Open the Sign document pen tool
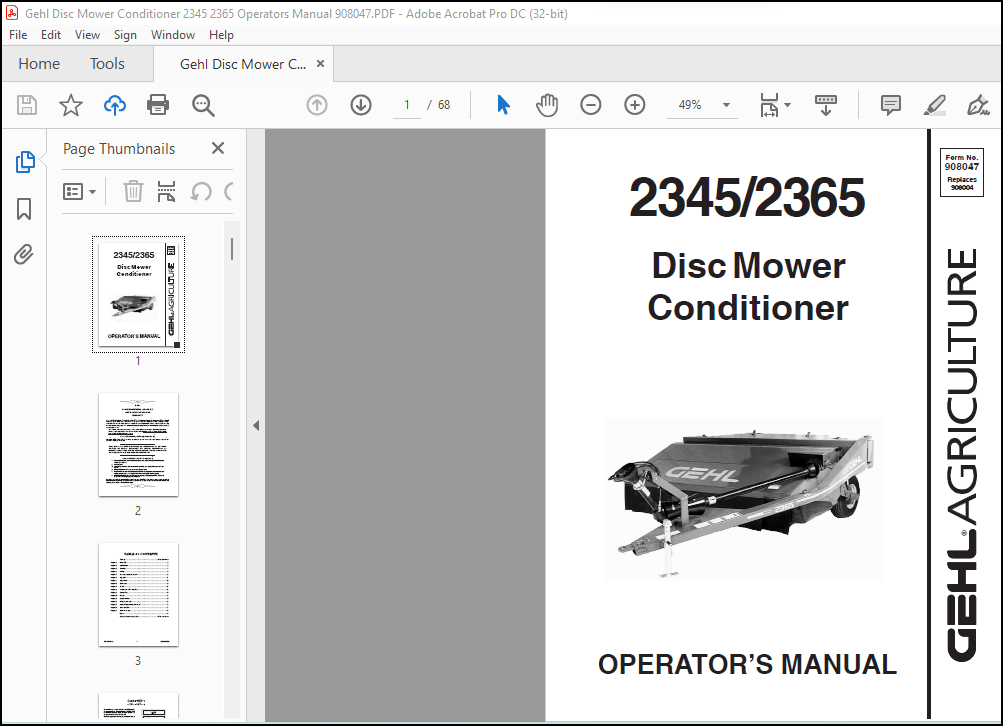The width and height of the screenshot is (1003, 726). click(978, 105)
